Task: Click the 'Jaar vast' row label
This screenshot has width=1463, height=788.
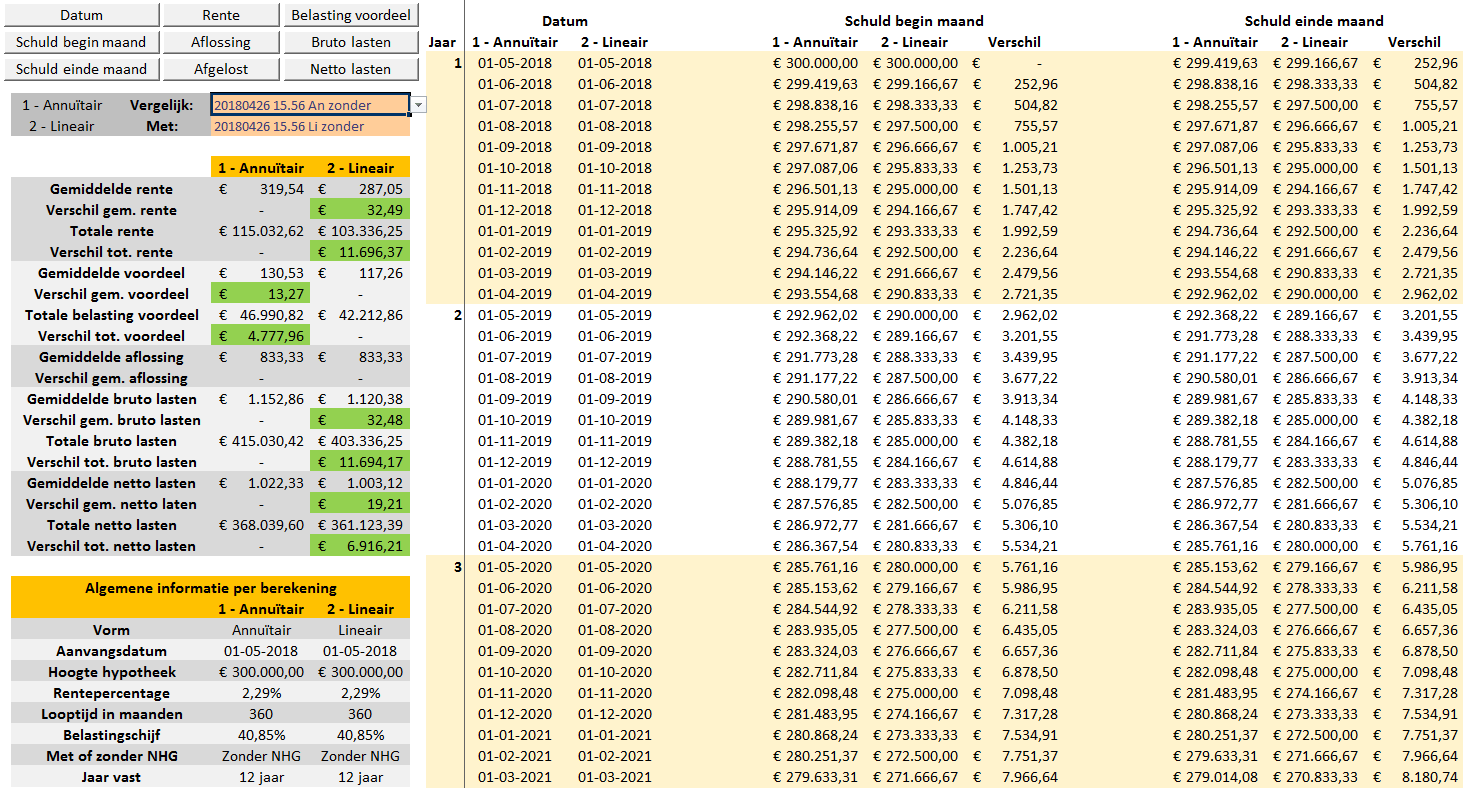Action: tap(111, 777)
